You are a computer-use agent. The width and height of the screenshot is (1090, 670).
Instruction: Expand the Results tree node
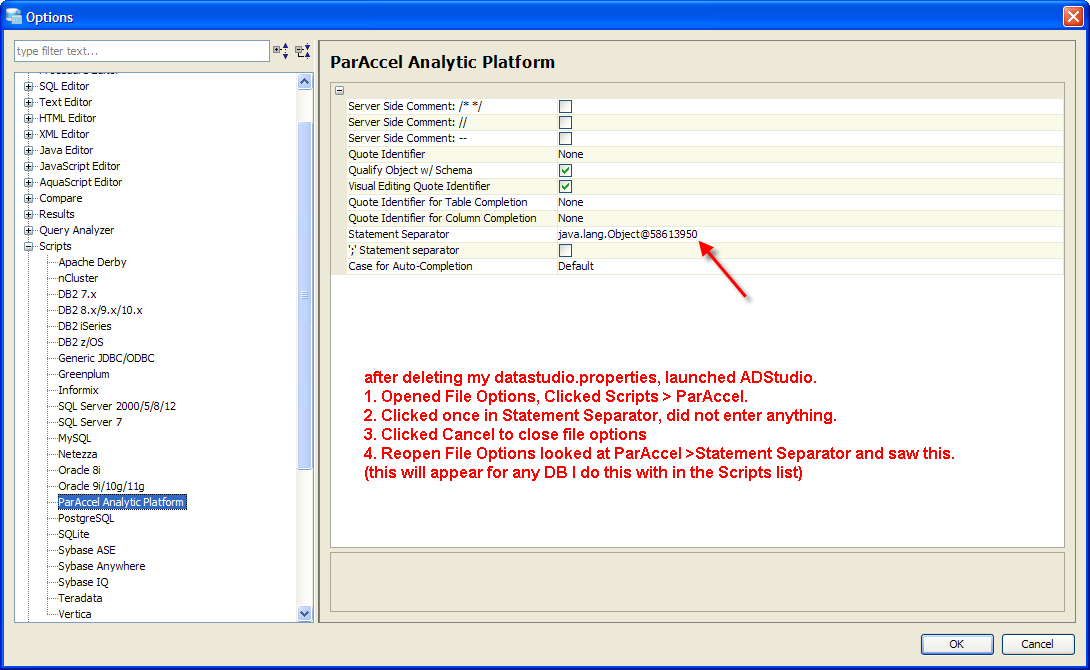29,214
